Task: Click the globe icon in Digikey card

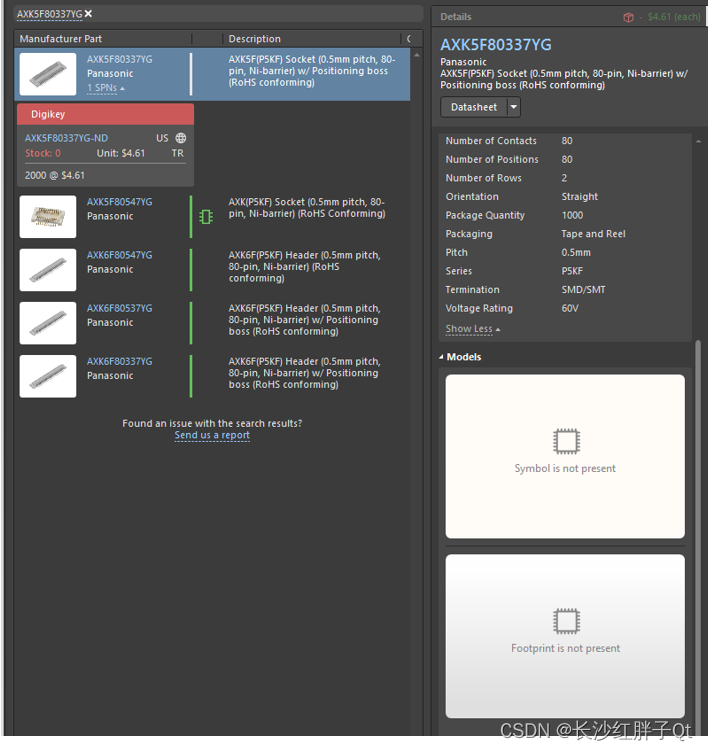Action: click(181, 139)
